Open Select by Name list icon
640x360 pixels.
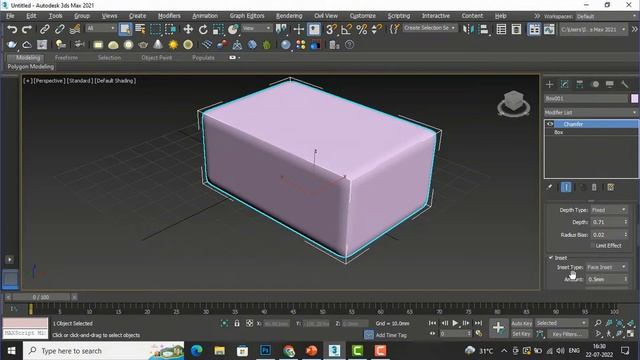point(140,29)
